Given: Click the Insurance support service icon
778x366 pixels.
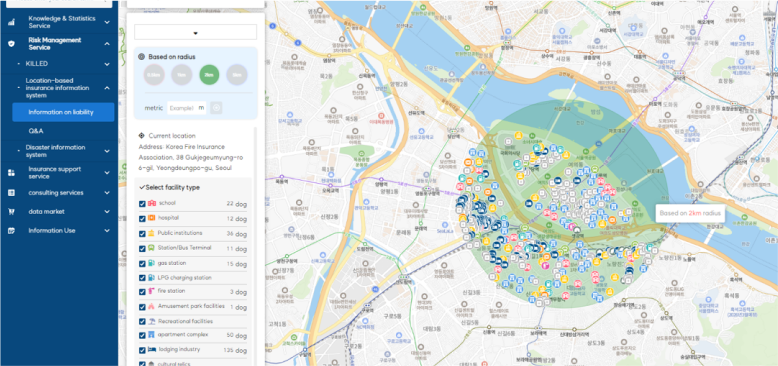Looking at the screenshot, I should [x=11, y=173].
